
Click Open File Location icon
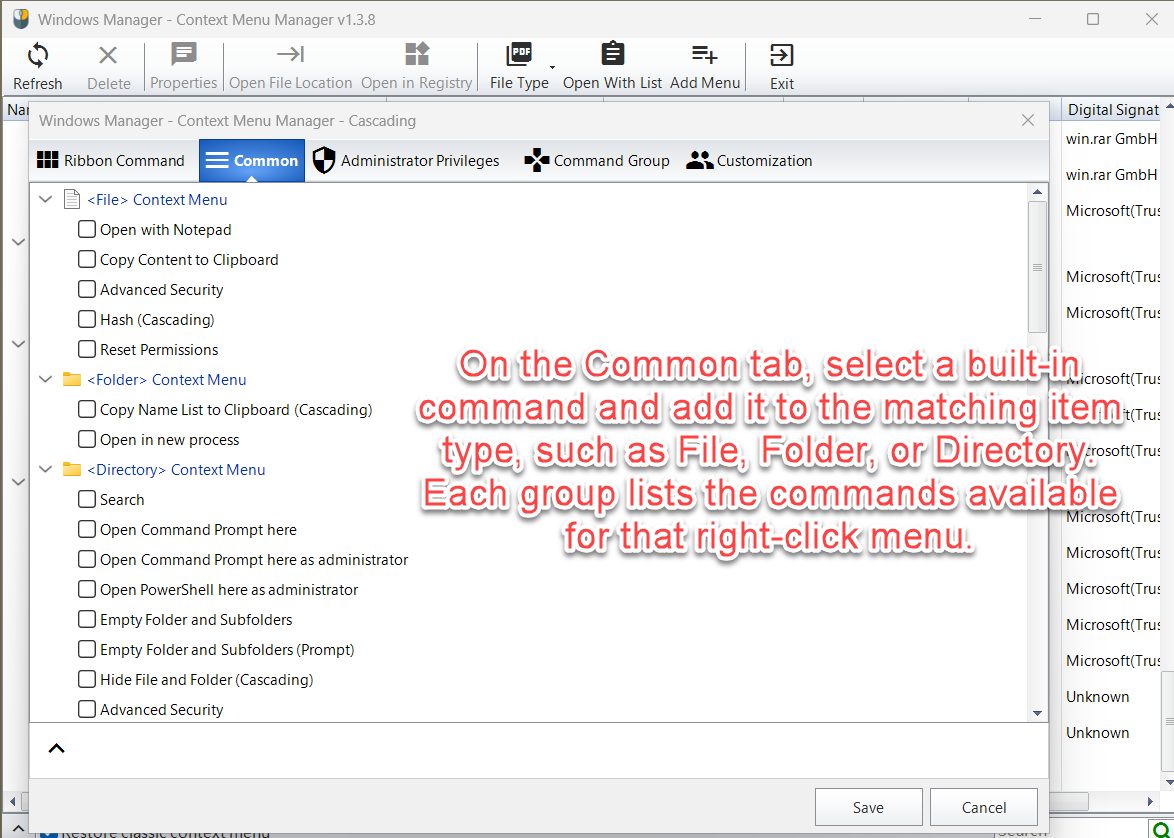pos(291,54)
